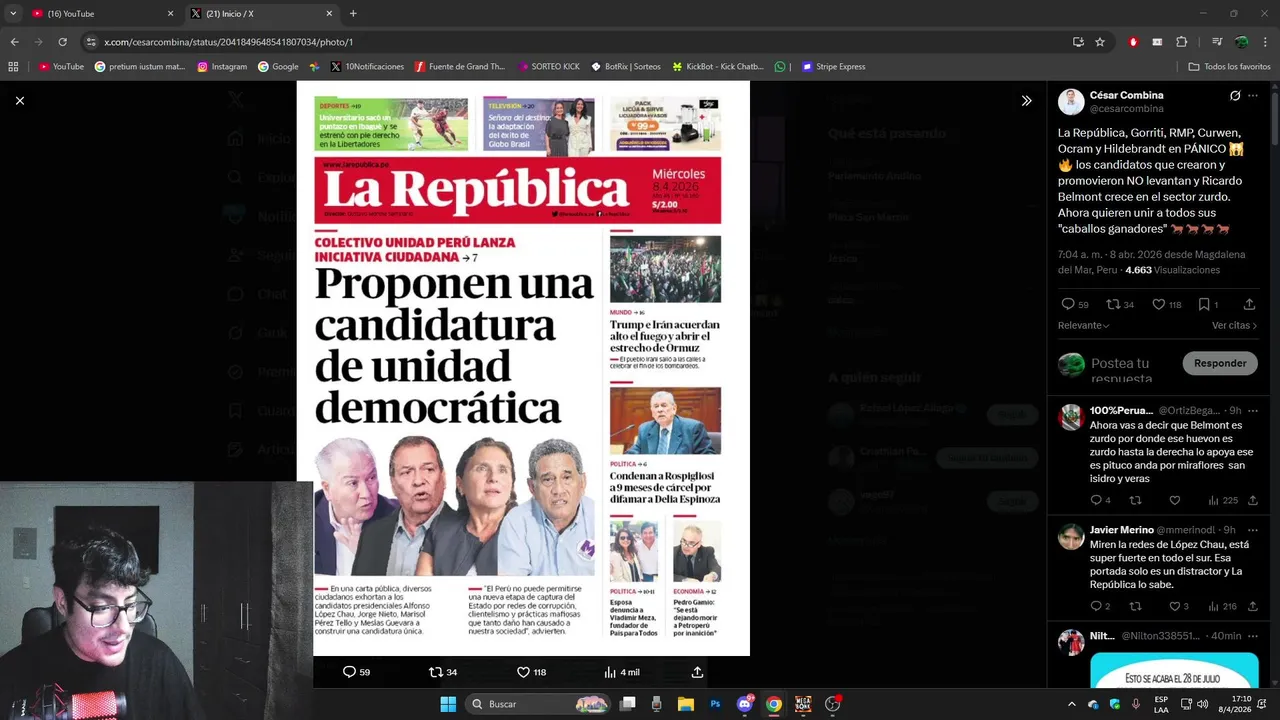
Task: Open more options on Javier Merino's reply
Action: 1253,530
